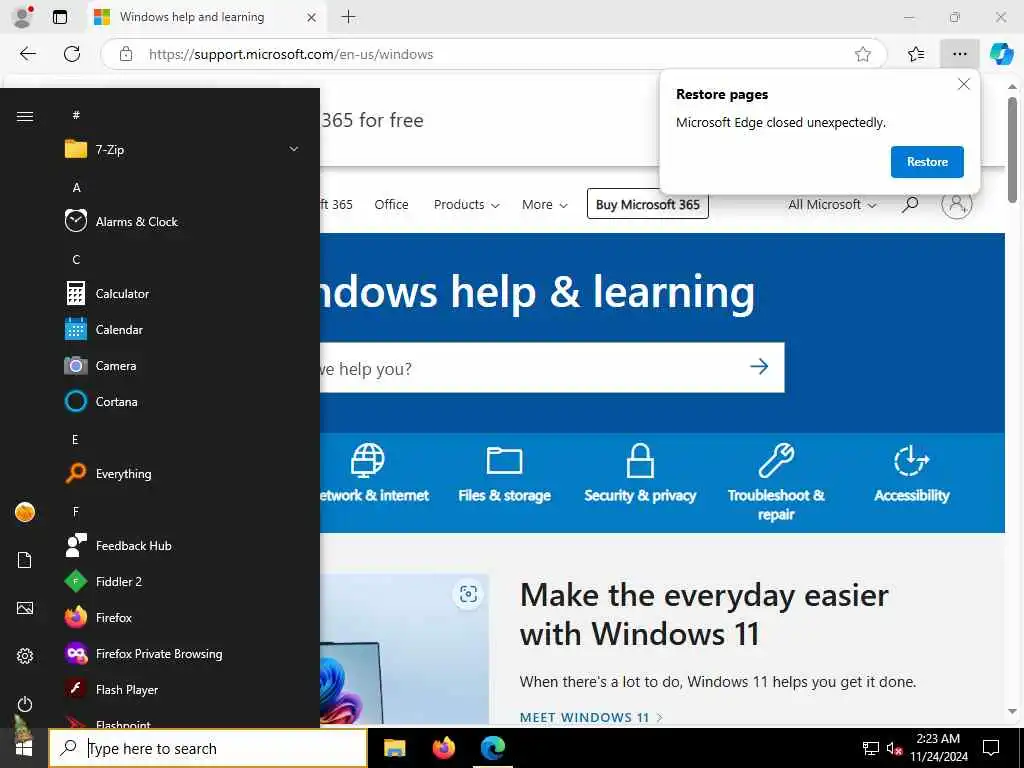
Task: Go back in Edge browser
Action: [27, 54]
